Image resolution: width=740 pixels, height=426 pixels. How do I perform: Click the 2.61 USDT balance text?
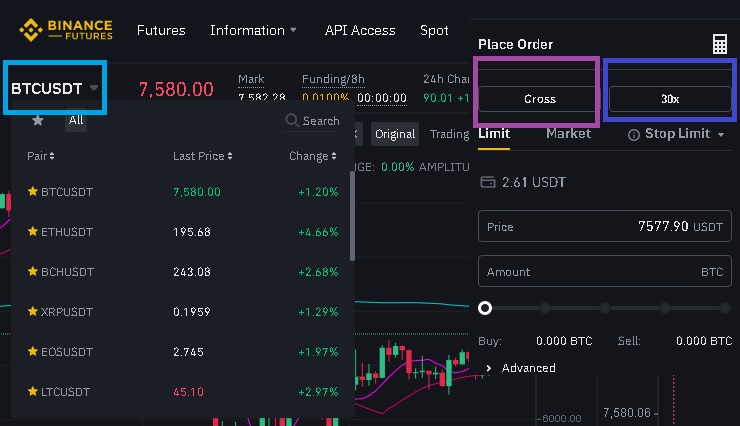(533, 182)
